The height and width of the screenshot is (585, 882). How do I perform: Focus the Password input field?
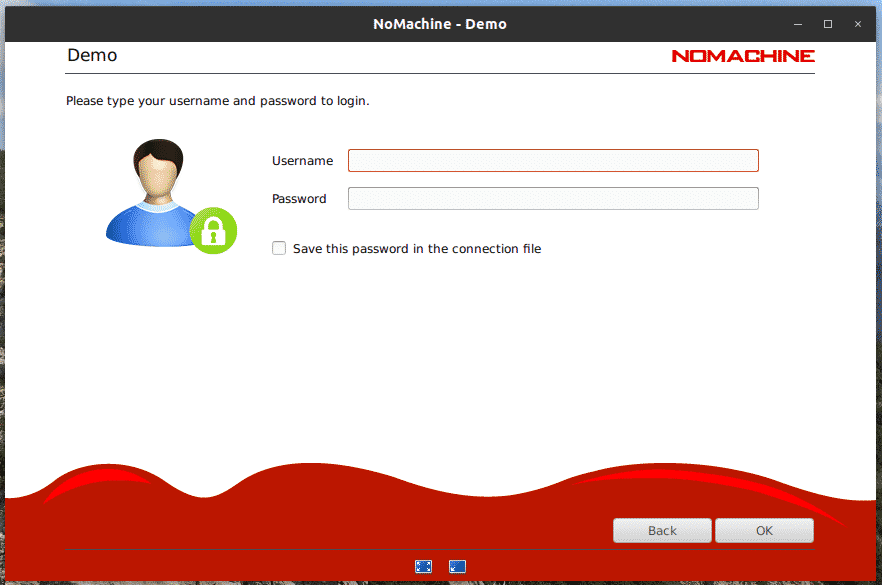point(553,199)
